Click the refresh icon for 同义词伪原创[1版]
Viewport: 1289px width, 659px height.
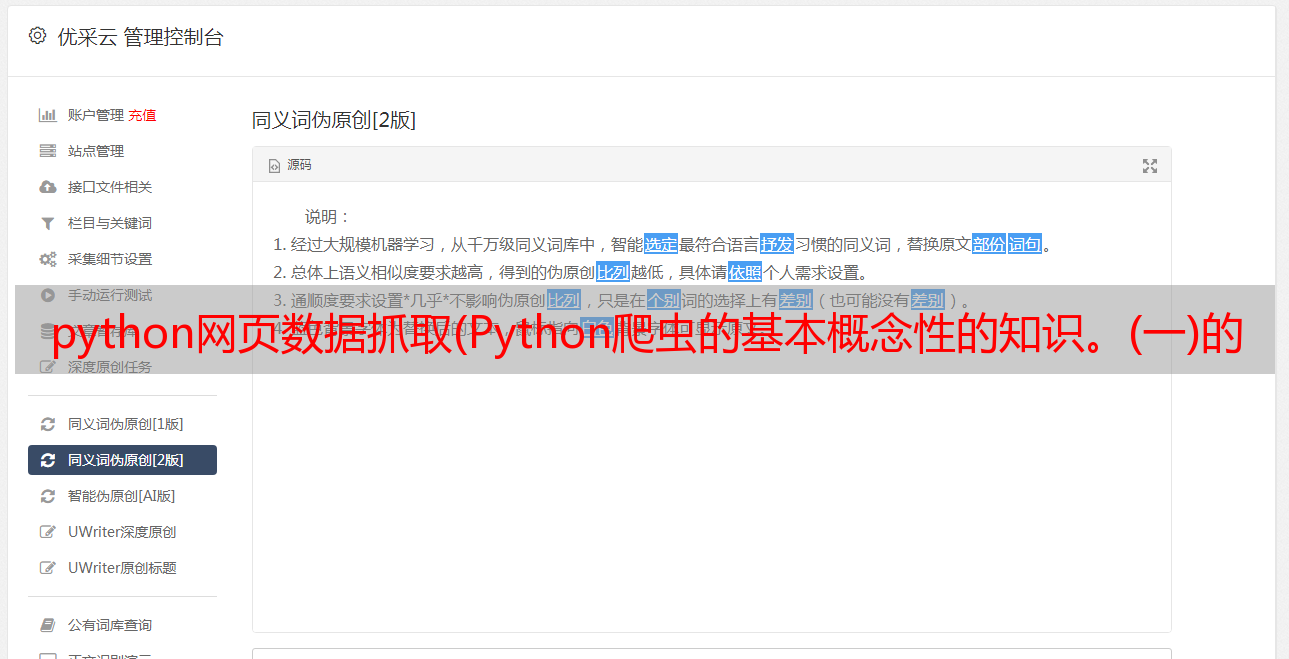tap(47, 424)
